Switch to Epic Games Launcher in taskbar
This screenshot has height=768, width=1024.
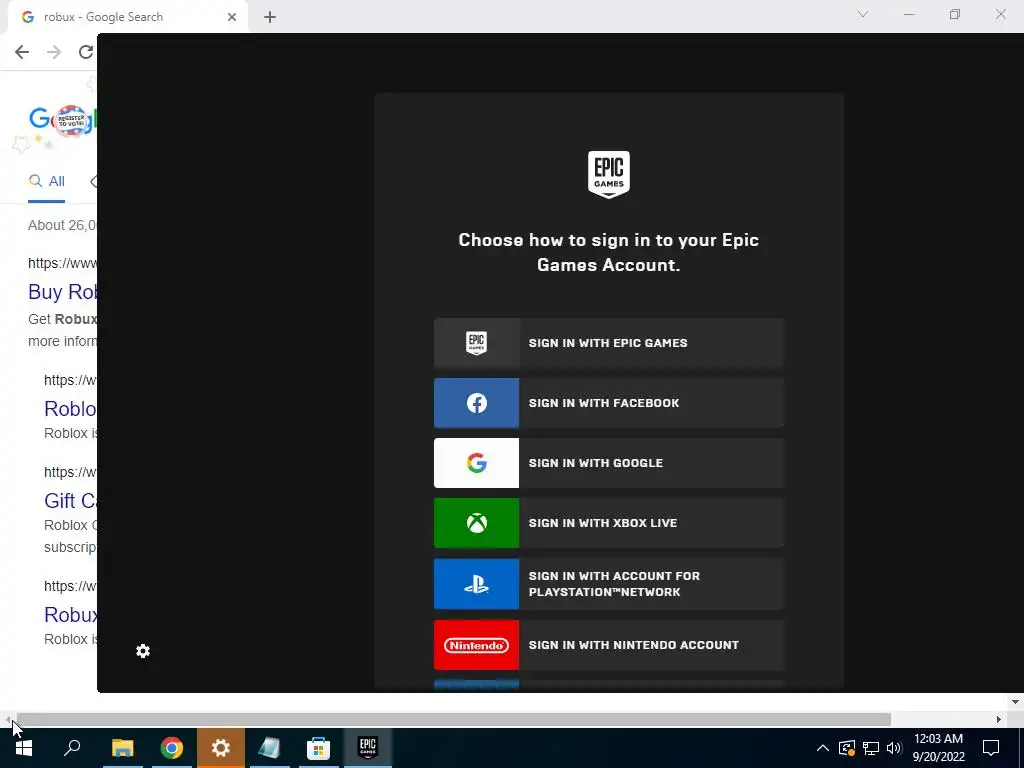pos(368,748)
